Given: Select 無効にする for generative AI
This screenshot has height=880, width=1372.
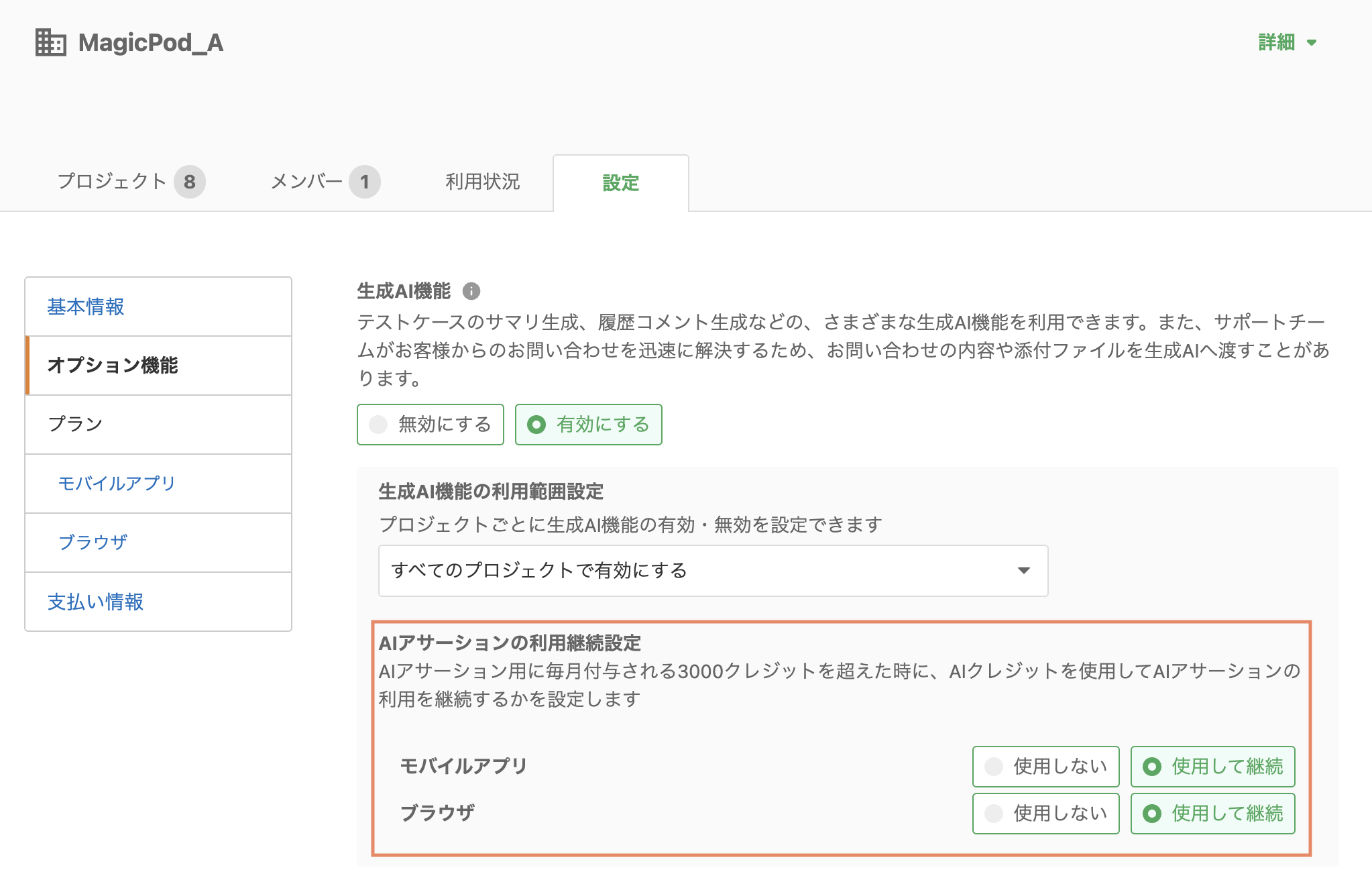Looking at the screenshot, I should pos(431,425).
